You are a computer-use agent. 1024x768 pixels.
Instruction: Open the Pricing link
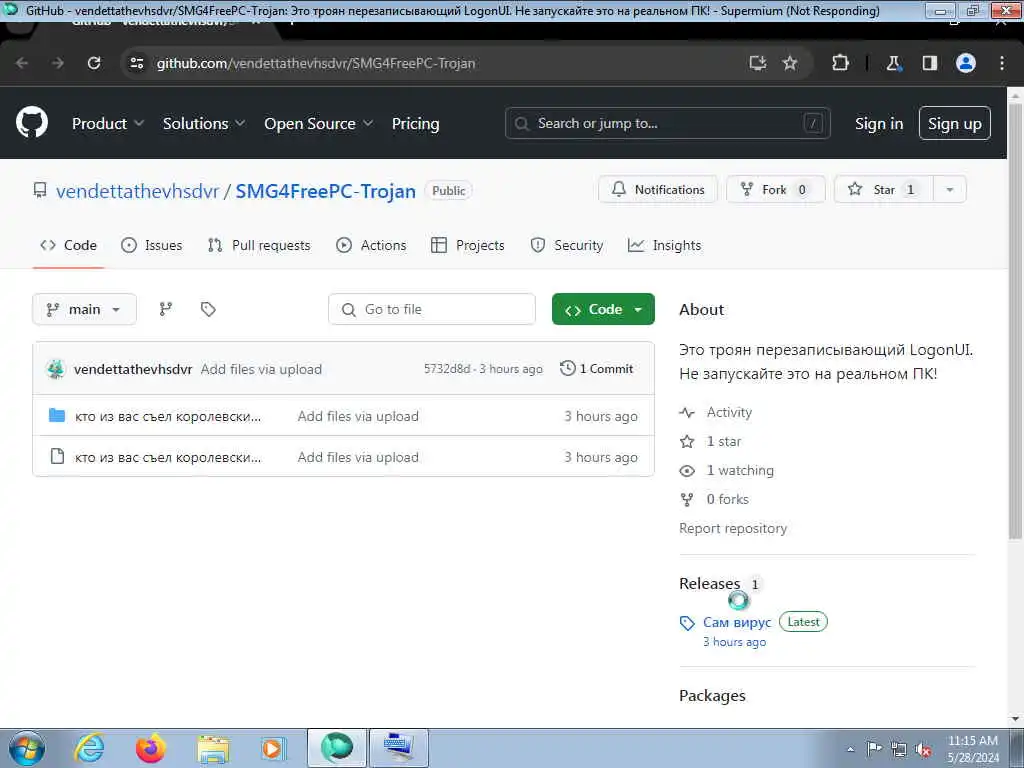pyautogui.click(x=415, y=123)
